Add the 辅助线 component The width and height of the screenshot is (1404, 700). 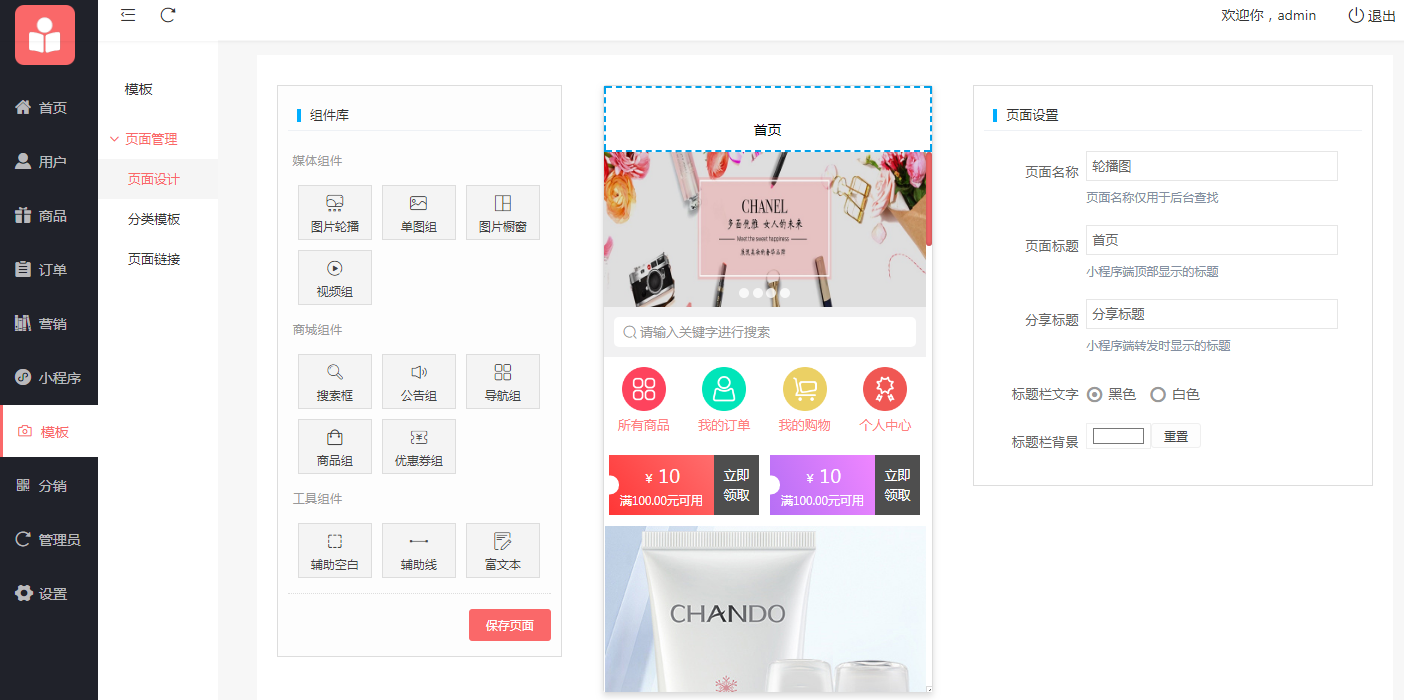point(419,550)
